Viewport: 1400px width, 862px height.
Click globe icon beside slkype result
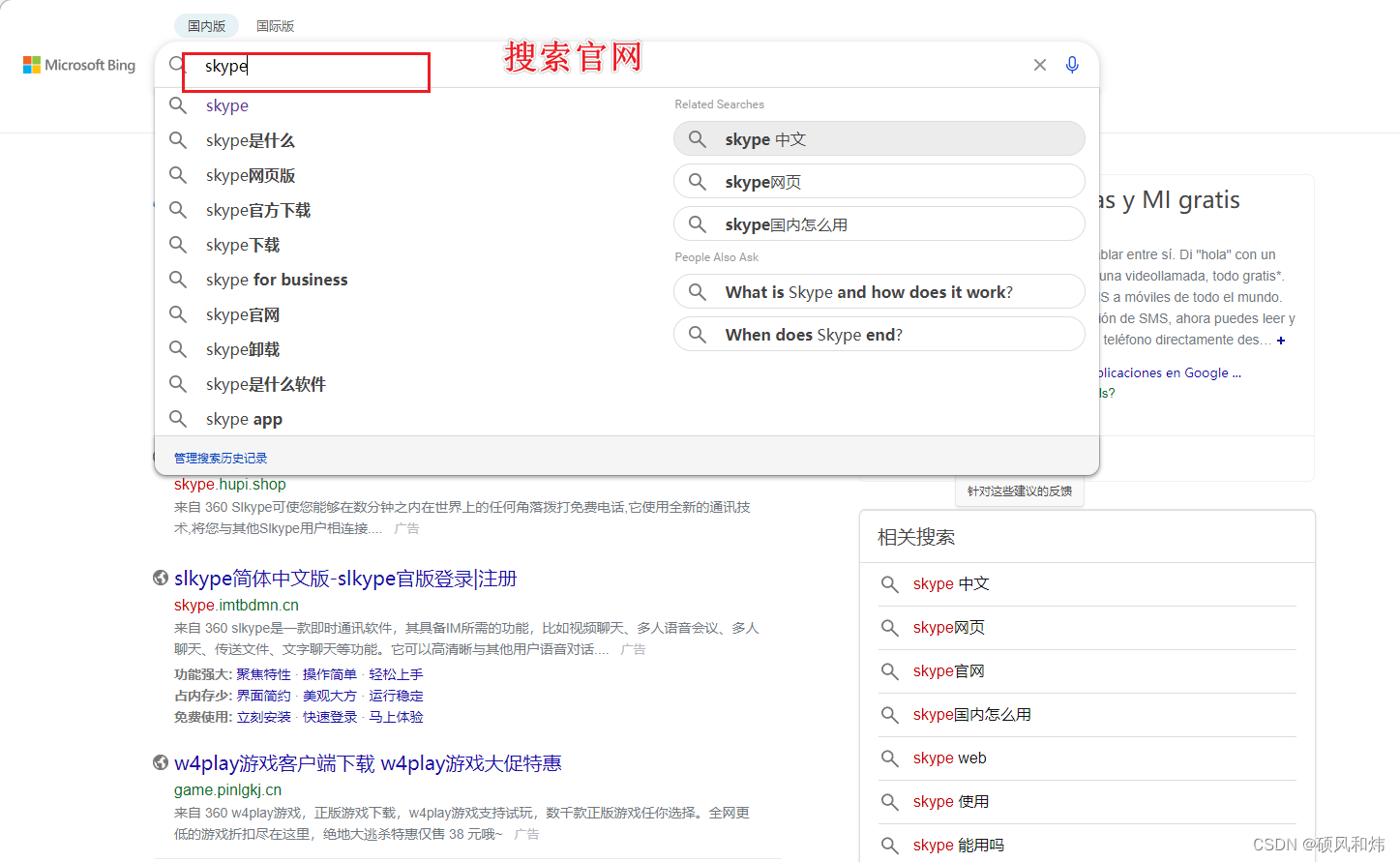161,578
